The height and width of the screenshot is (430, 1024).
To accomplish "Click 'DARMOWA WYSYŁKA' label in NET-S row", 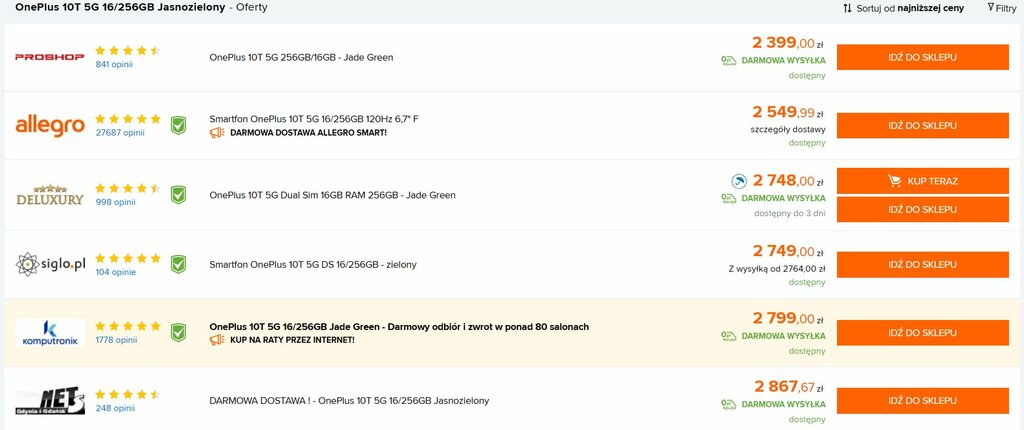I will pyautogui.click(x=783, y=405).
